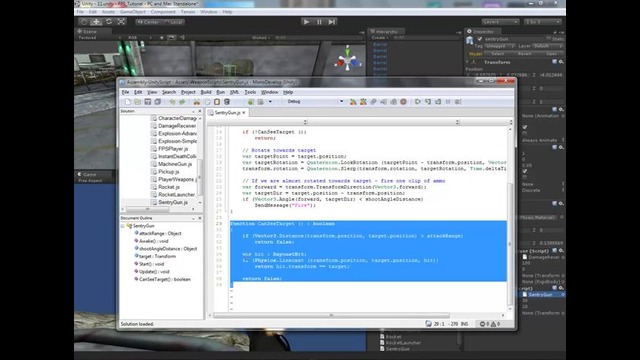This screenshot has height=360, width=640.
Task: Click Unity's Step frame button
Action: tap(332, 22)
